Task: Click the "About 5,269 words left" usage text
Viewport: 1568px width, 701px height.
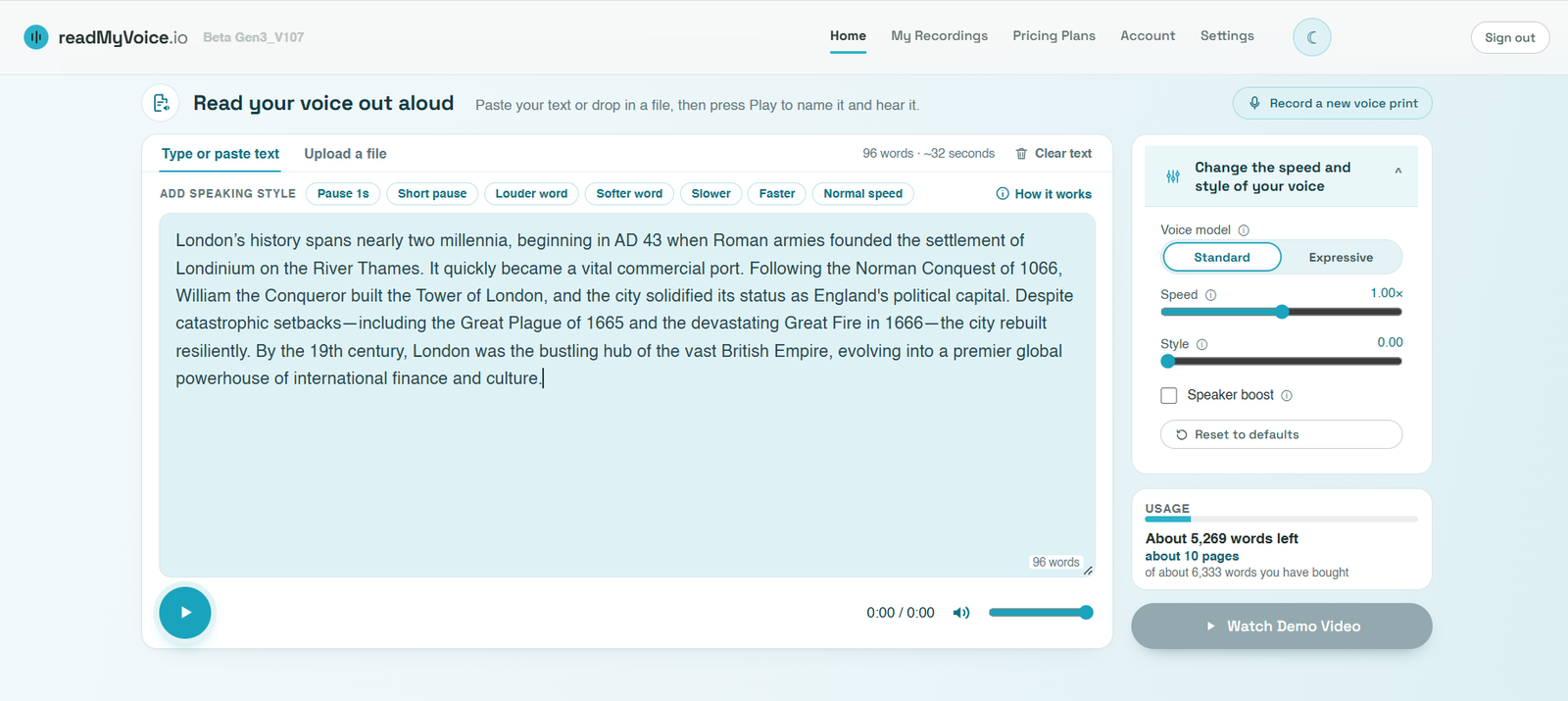Action: click(x=1221, y=538)
